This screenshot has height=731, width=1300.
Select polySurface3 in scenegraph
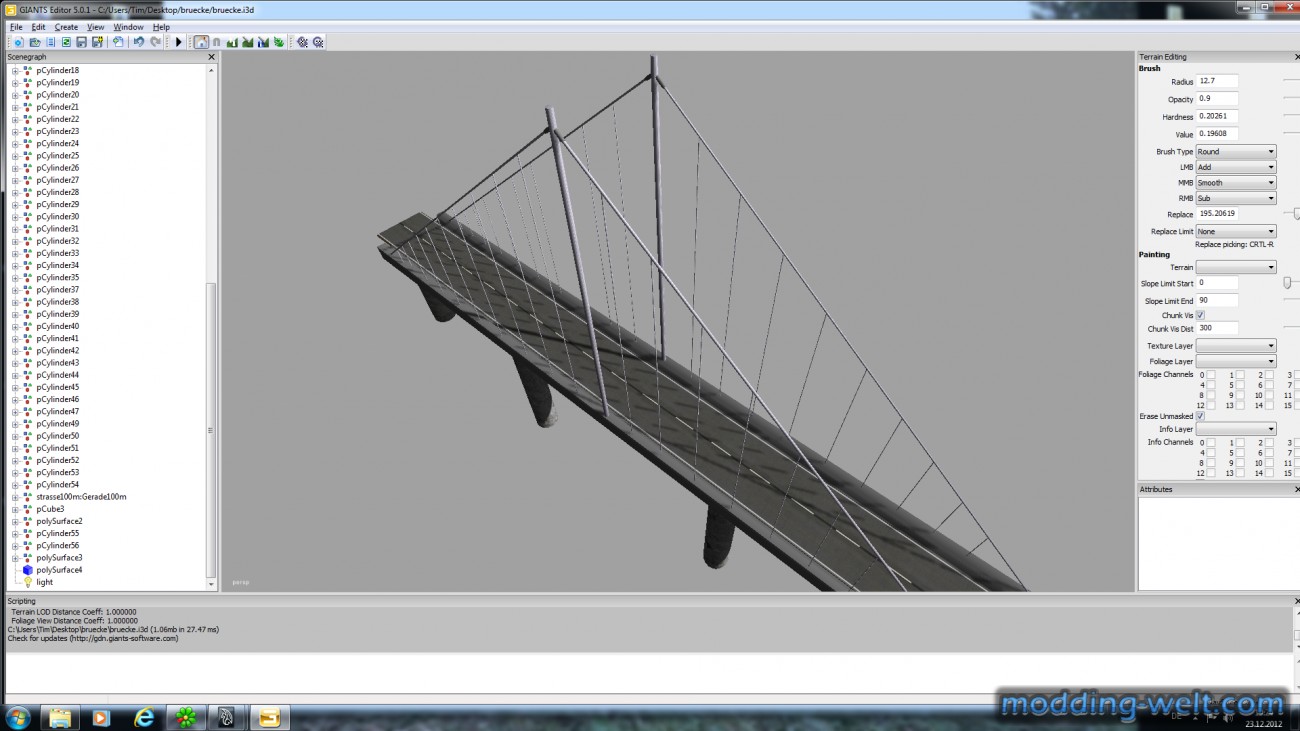pyautogui.click(x=59, y=558)
